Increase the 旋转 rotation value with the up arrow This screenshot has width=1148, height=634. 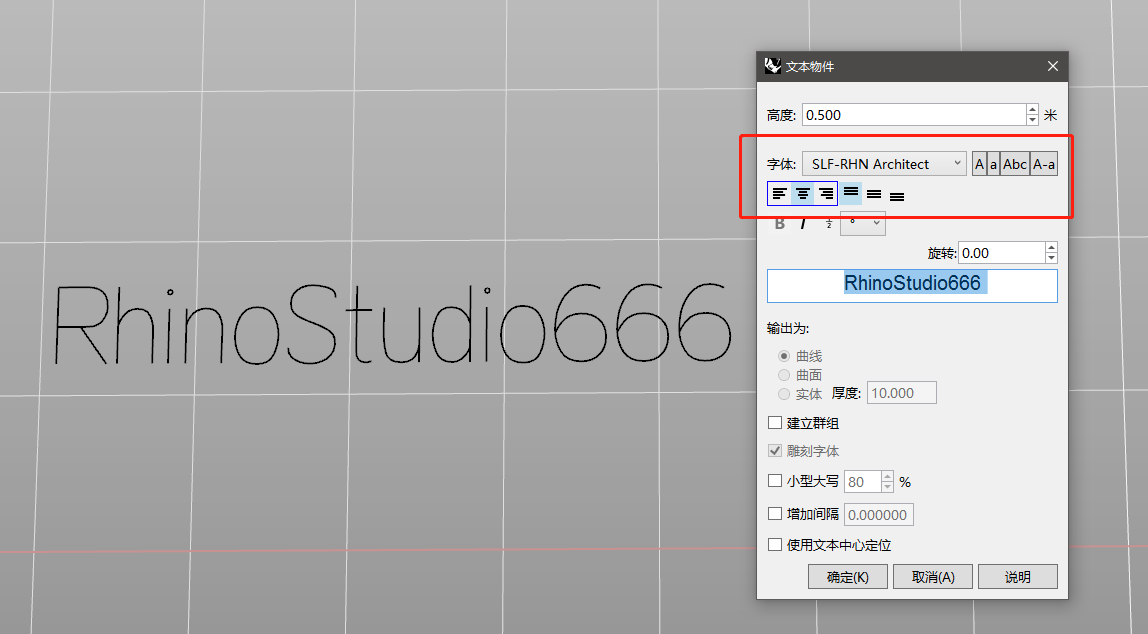[x=1051, y=247]
